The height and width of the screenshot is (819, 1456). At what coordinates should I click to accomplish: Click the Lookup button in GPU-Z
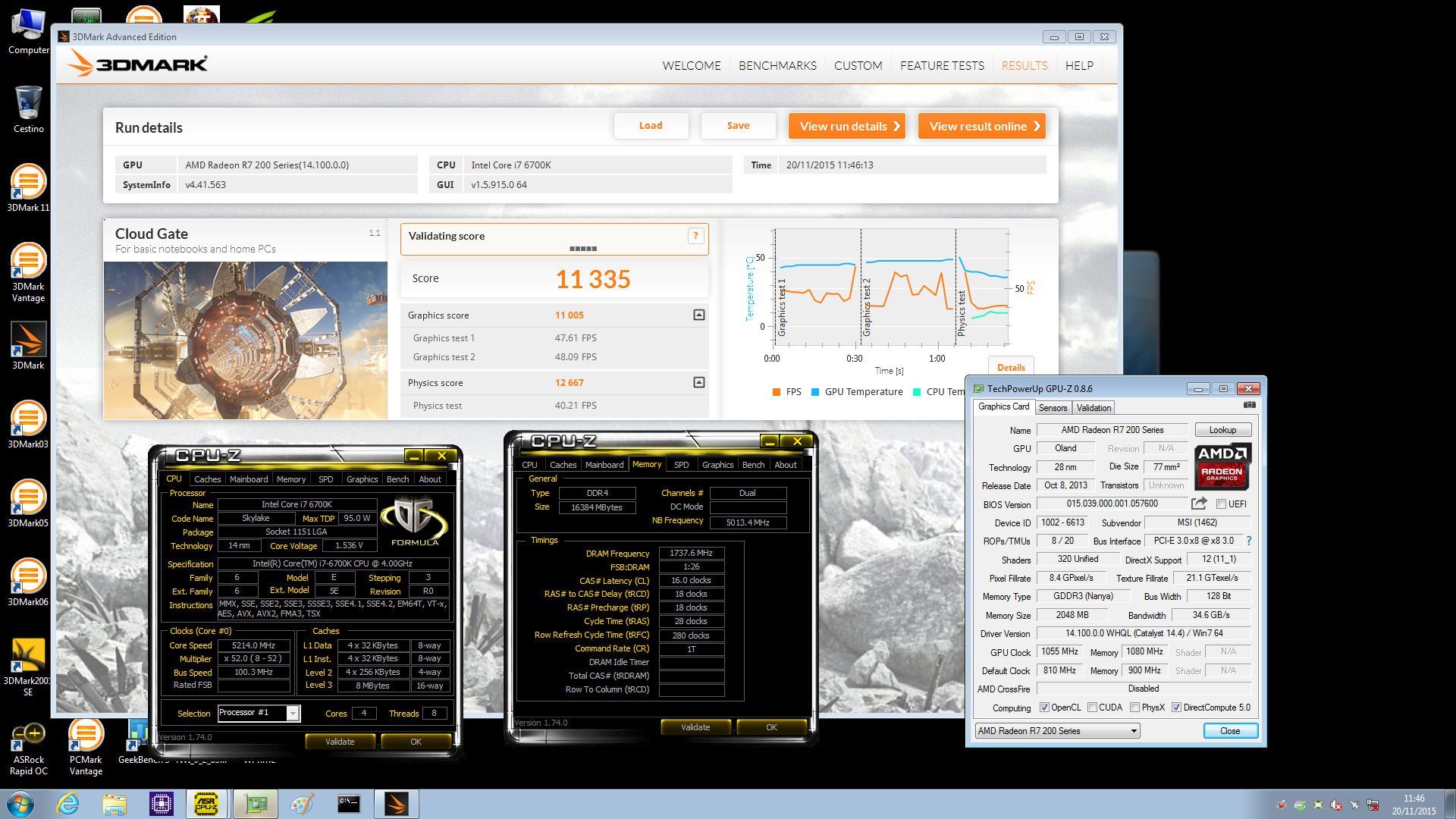tap(1222, 430)
